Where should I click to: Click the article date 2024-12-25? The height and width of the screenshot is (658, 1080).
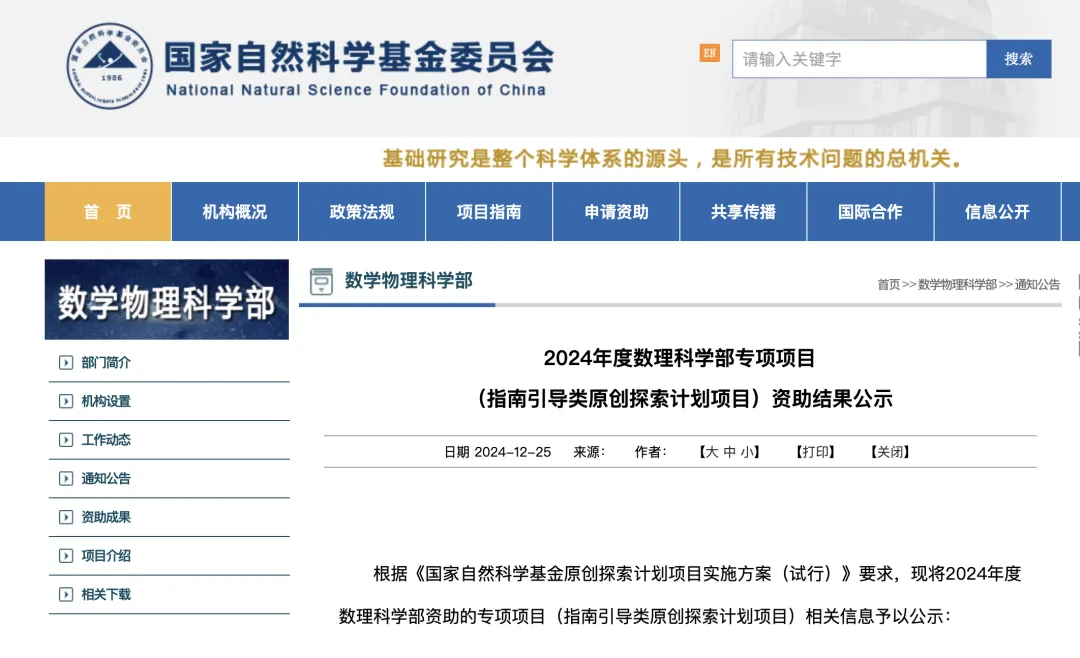click(512, 452)
